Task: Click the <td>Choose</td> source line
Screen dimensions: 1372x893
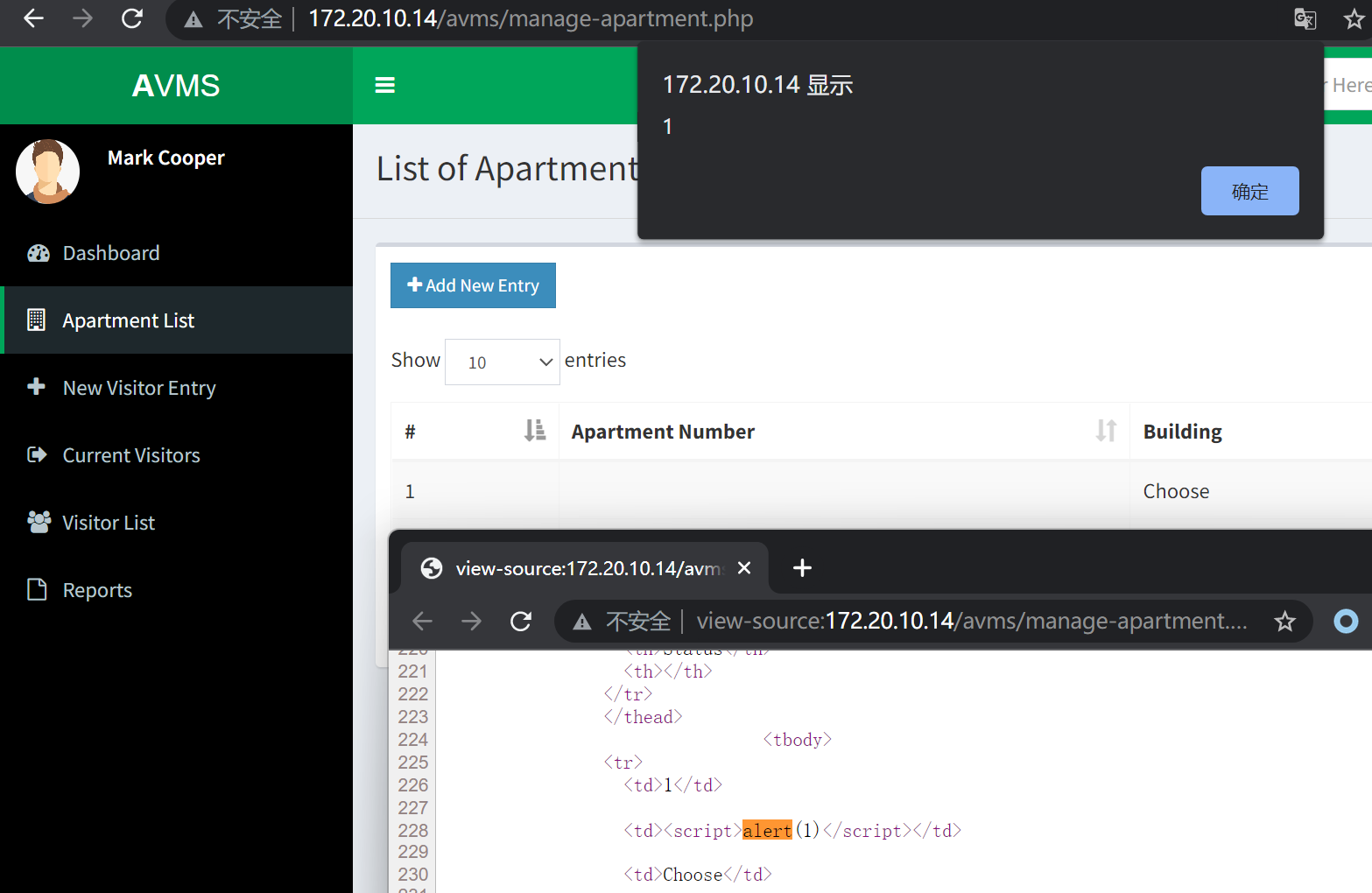Action: click(x=698, y=875)
